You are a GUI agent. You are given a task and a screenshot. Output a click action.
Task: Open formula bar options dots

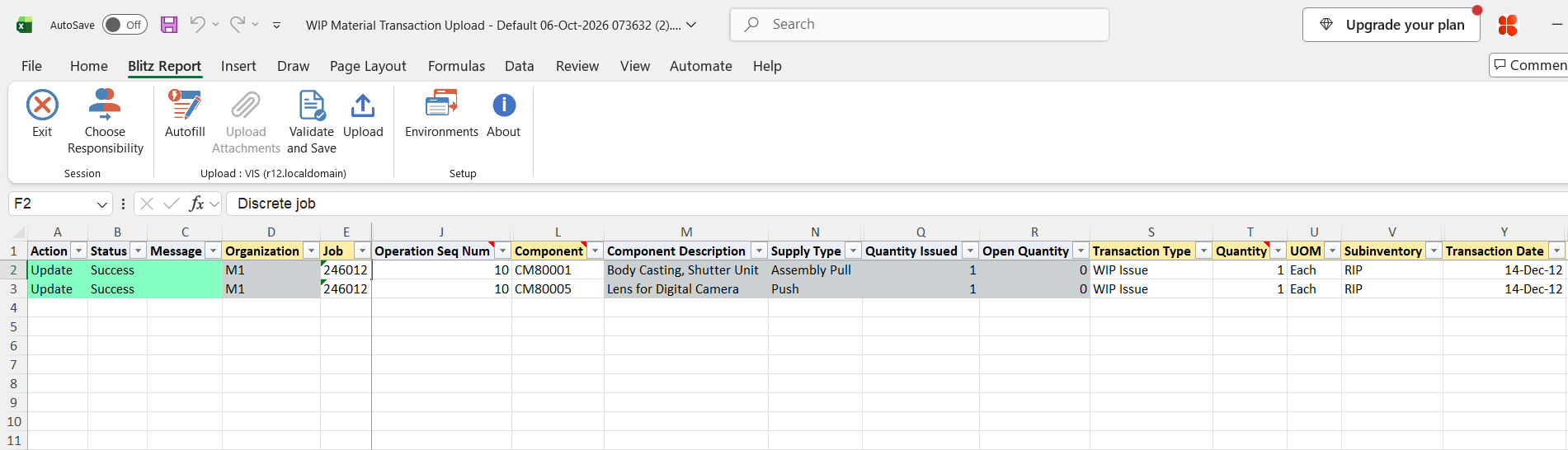[x=123, y=204]
